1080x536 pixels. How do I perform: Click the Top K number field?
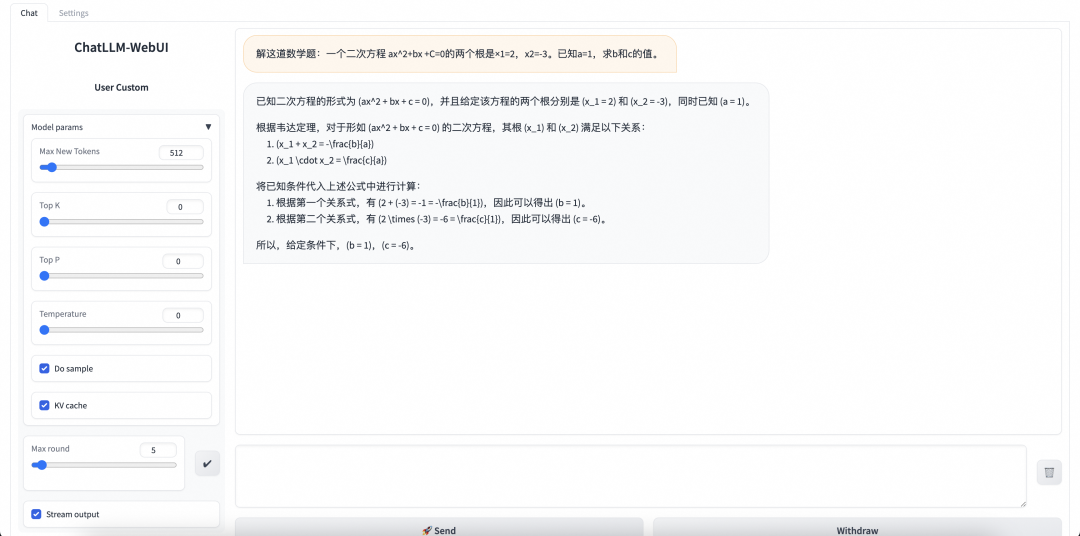point(185,207)
